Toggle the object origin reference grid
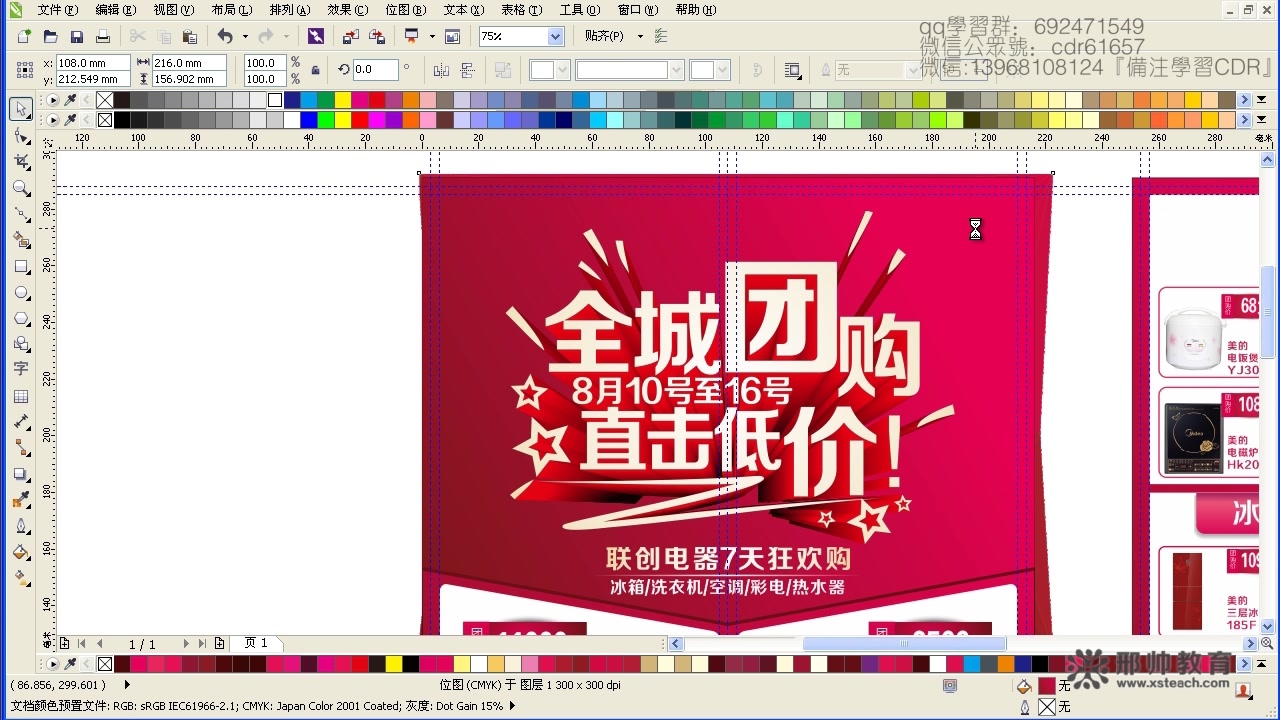Screen dimensions: 1280x720 click(24, 70)
